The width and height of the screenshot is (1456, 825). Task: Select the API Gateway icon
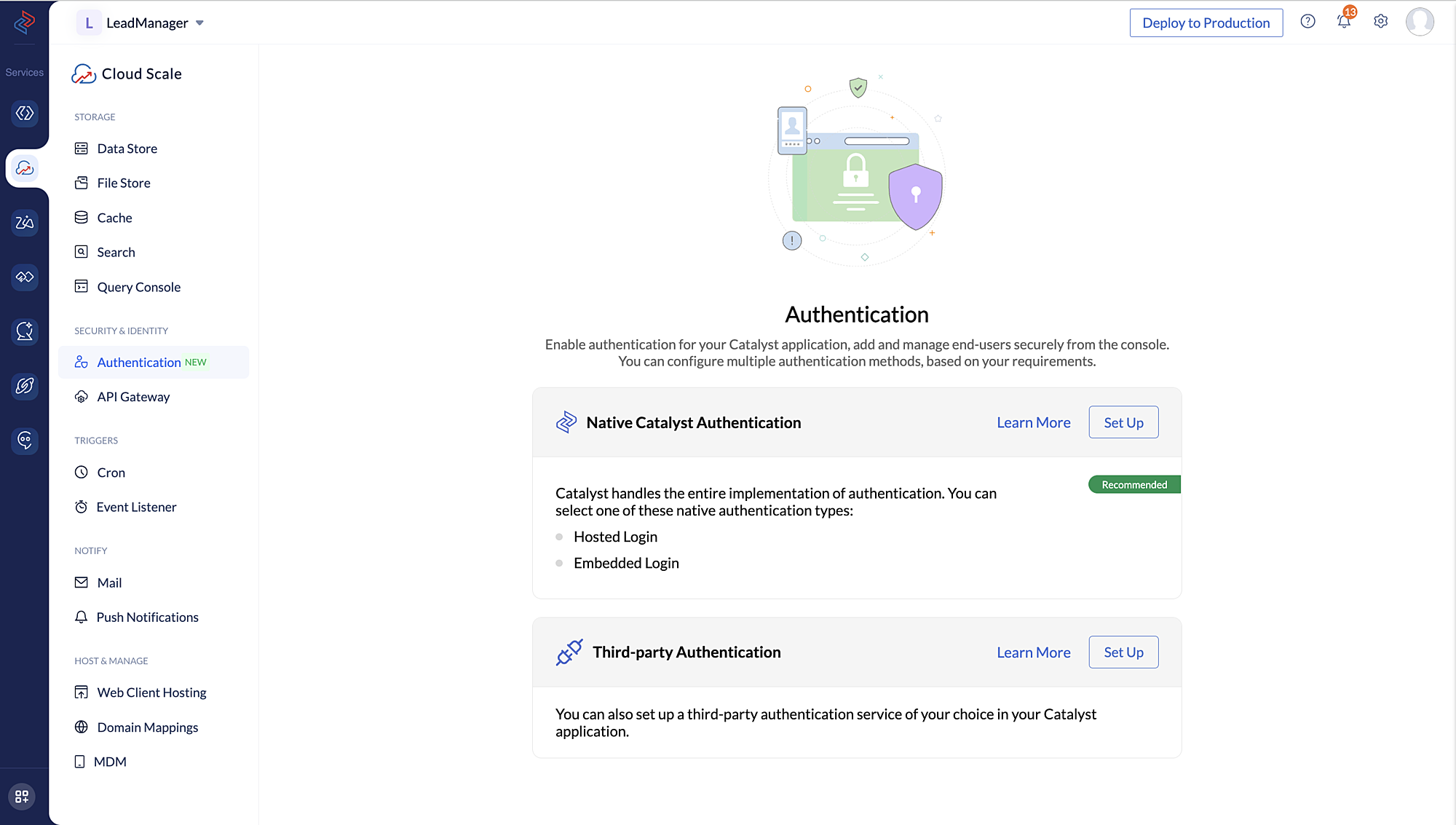point(82,396)
